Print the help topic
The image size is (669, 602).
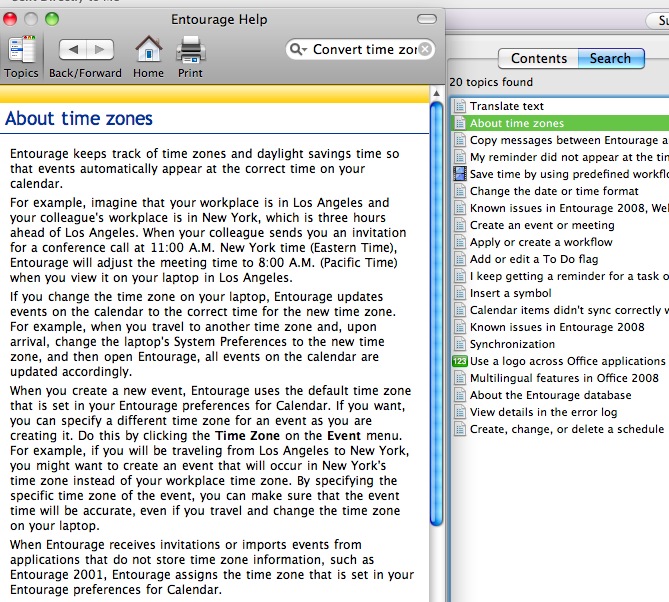(x=190, y=57)
